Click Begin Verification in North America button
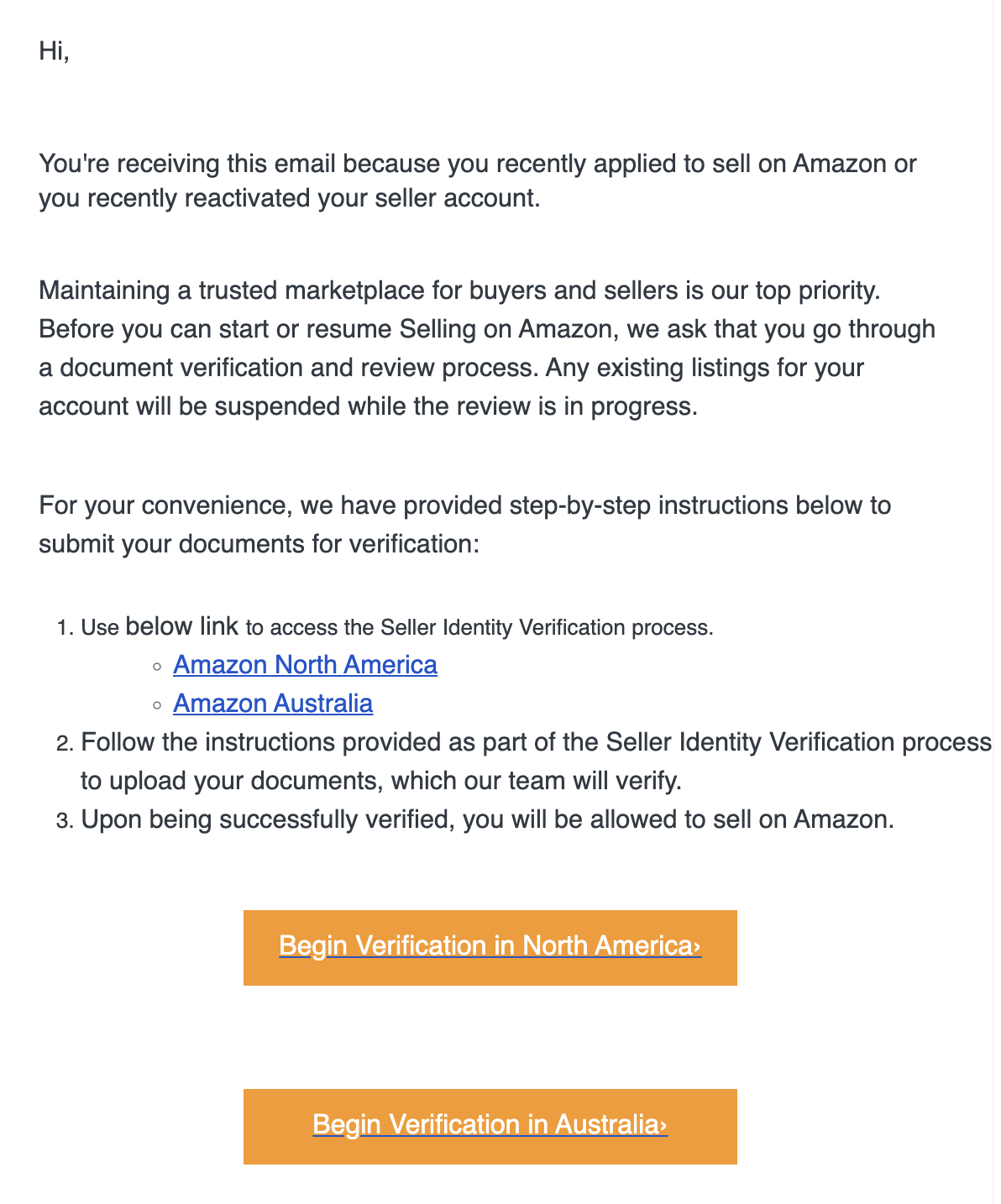Image resolution: width=1001 pixels, height=1204 pixels. tap(490, 948)
